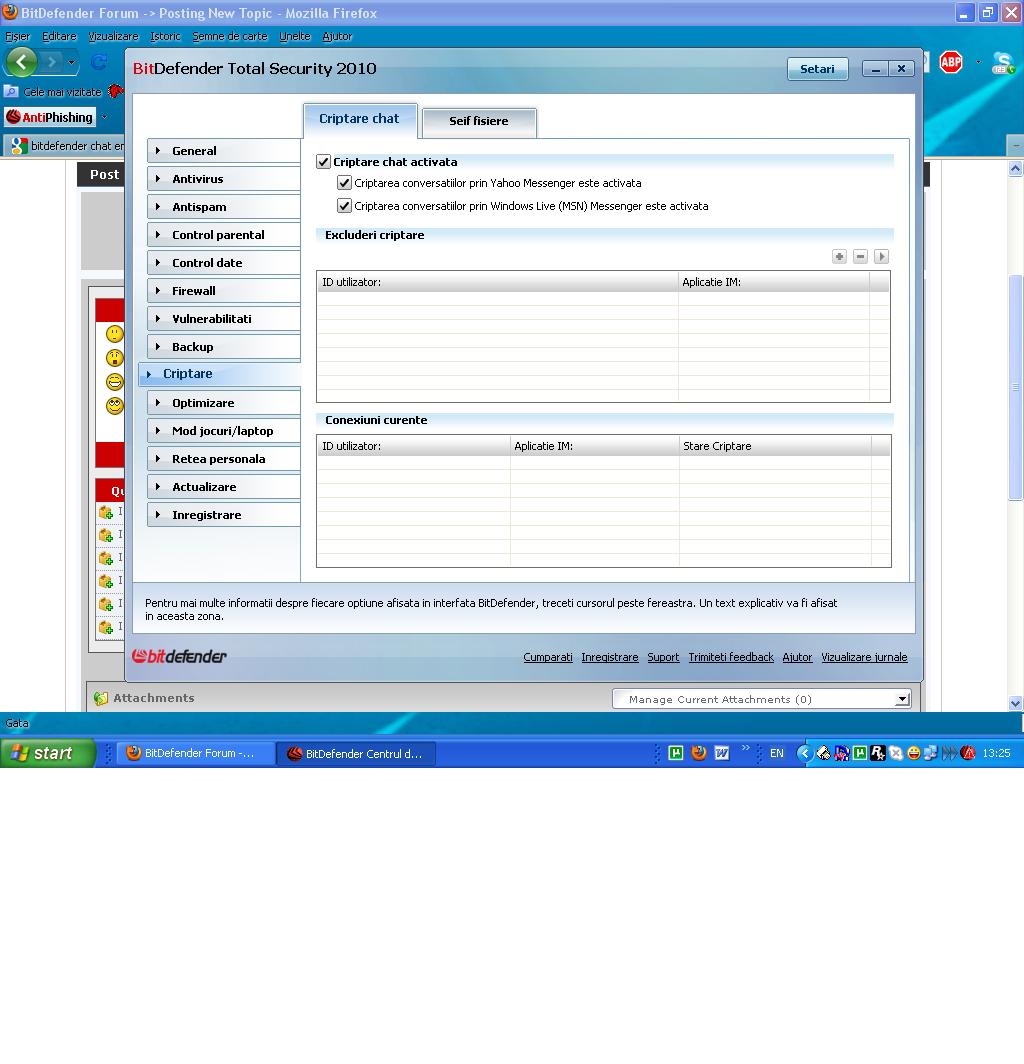Click the EN language indicator
The image size is (1024, 1064).
pos(776,753)
